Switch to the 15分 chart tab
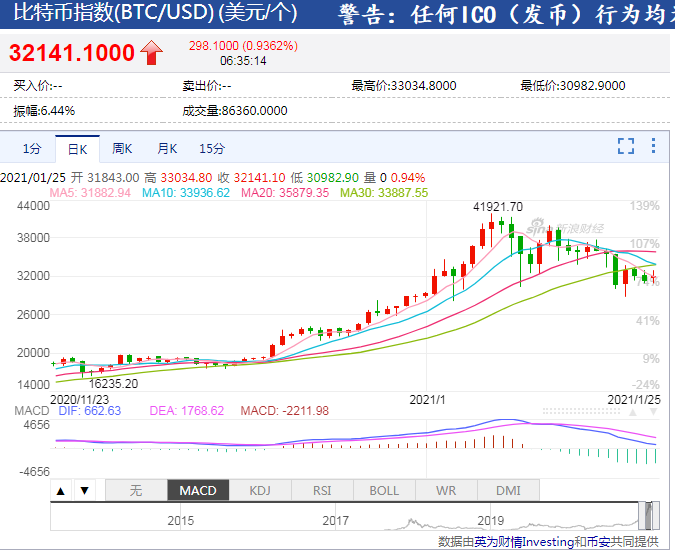The height and width of the screenshot is (552, 675). coord(212,149)
